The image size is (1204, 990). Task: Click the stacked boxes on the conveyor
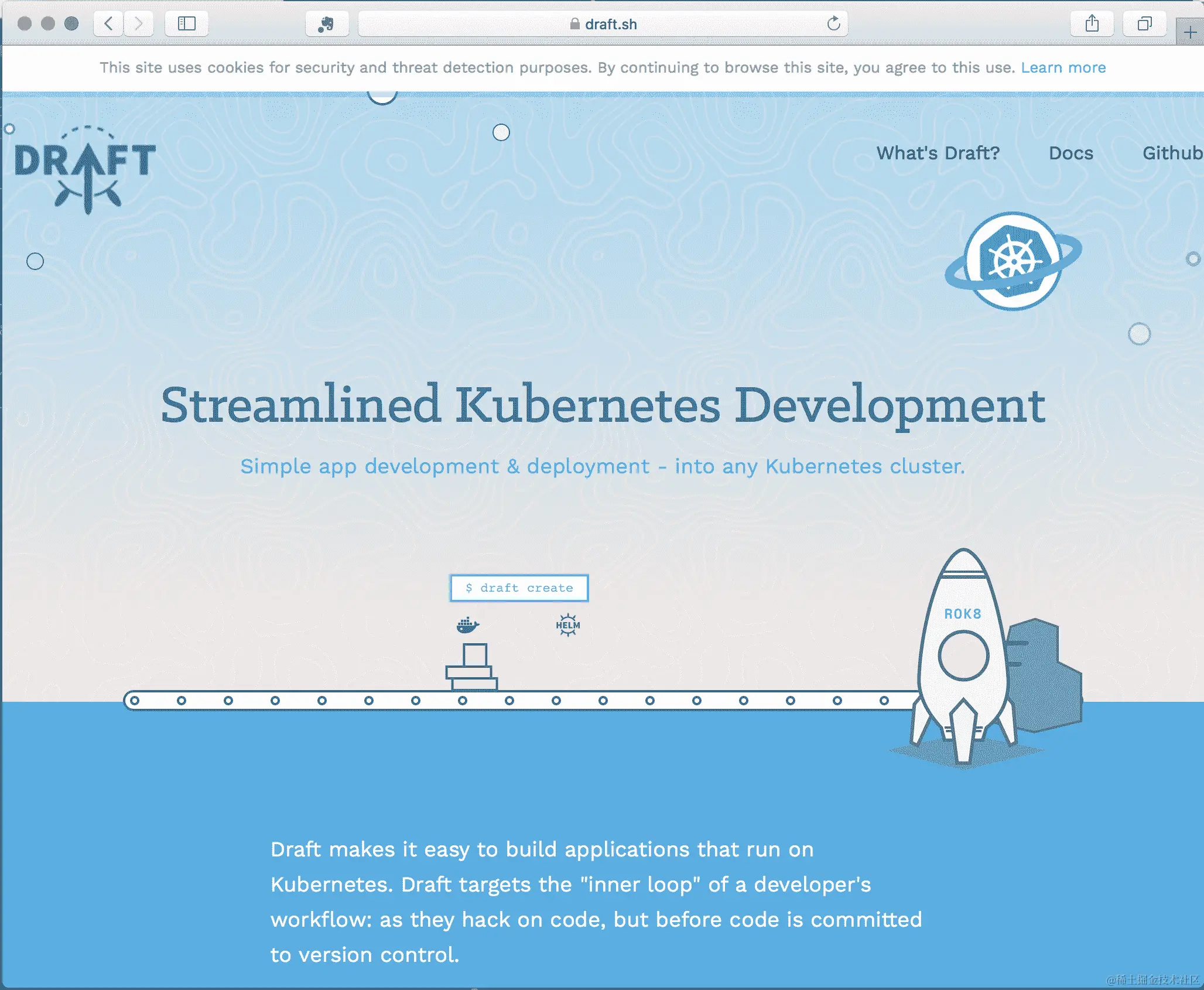pyautogui.click(x=472, y=668)
